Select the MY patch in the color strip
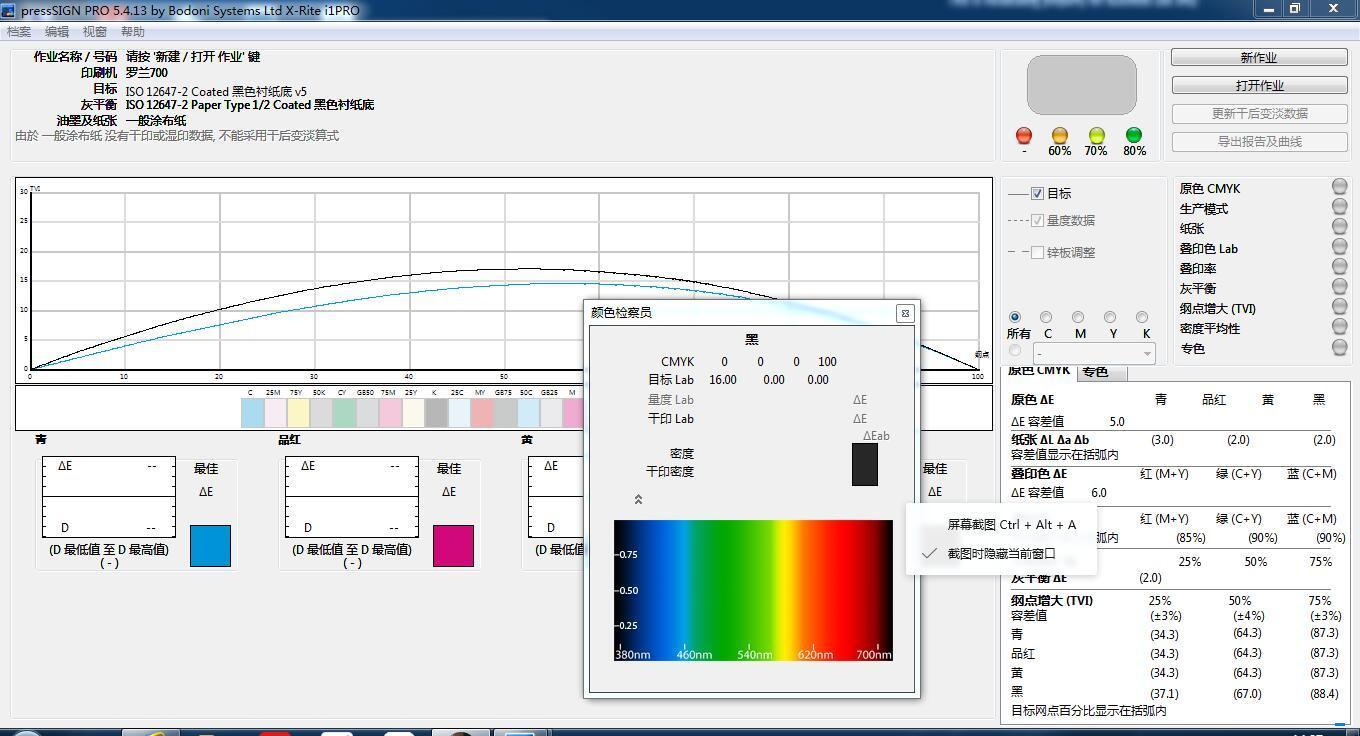This screenshot has width=1360, height=736. coord(482,412)
